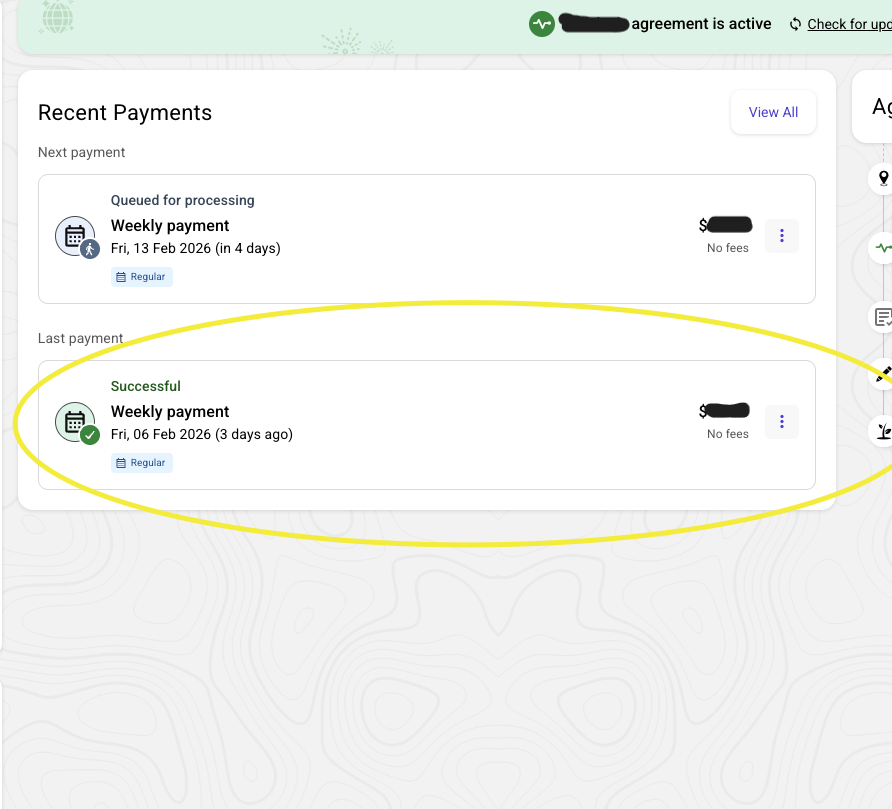Click the location pin timeline icon

pos(883,178)
